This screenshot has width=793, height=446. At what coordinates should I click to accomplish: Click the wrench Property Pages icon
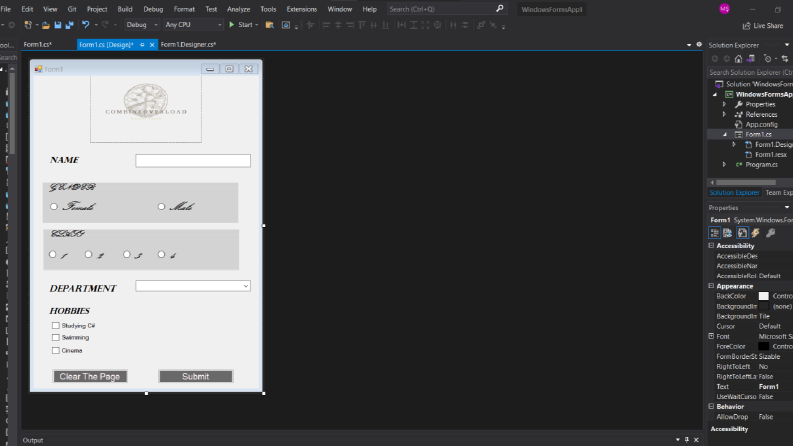click(770, 233)
